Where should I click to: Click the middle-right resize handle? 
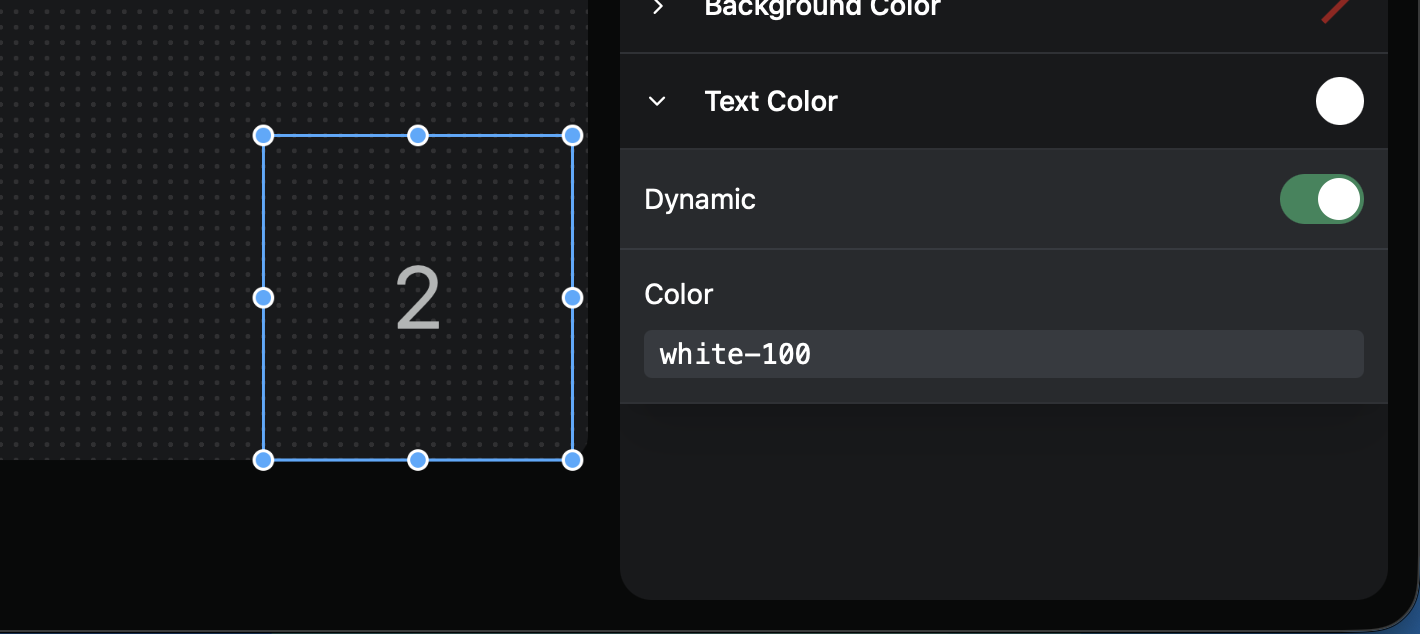coord(572,297)
